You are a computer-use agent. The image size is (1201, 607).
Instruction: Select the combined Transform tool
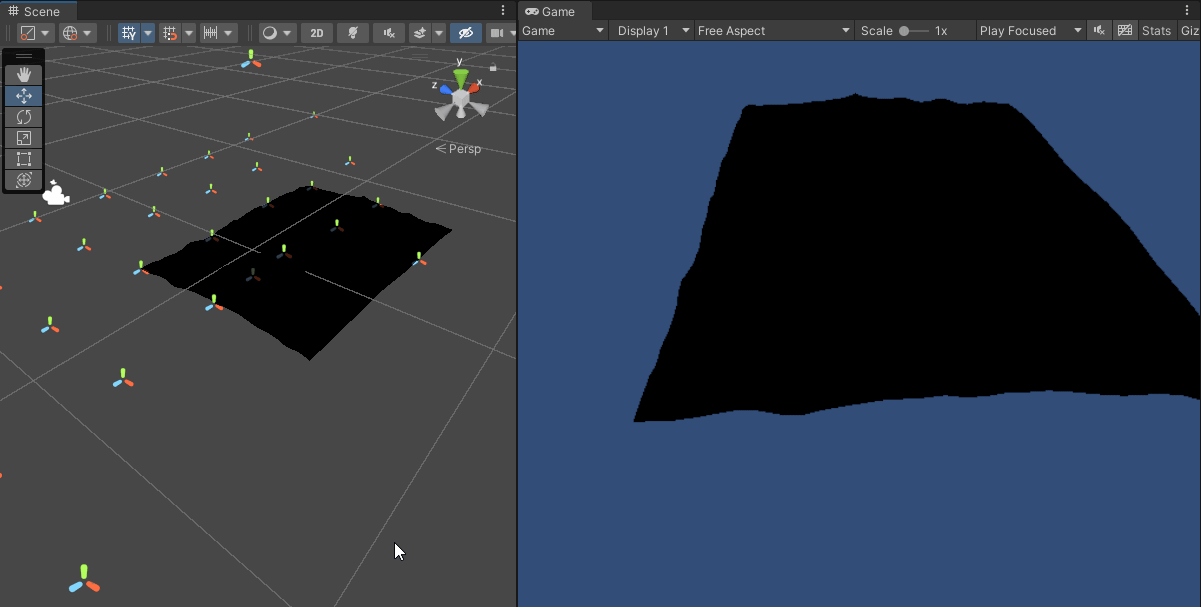pos(23,180)
